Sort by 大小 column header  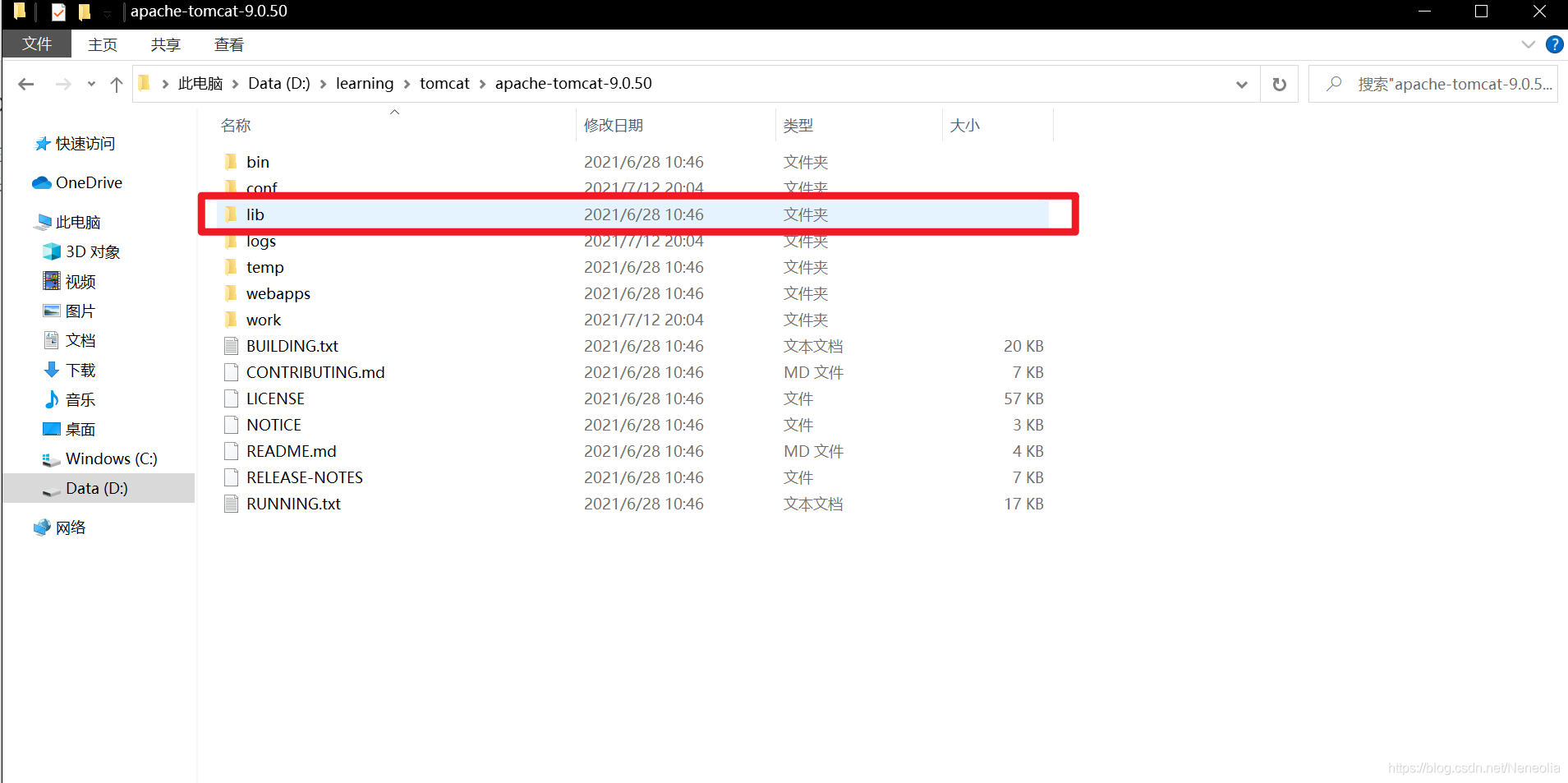965,125
